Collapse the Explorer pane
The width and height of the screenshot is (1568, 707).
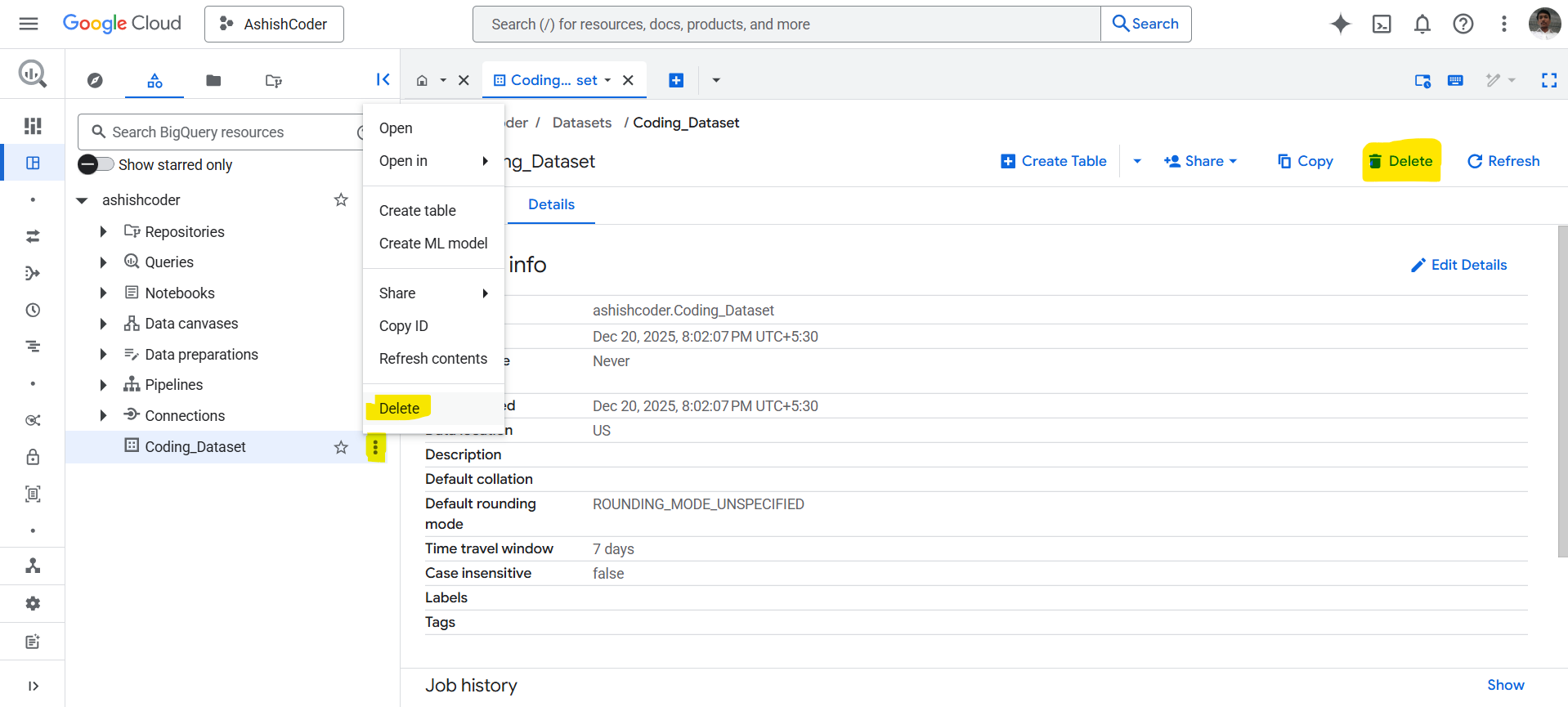(x=383, y=79)
